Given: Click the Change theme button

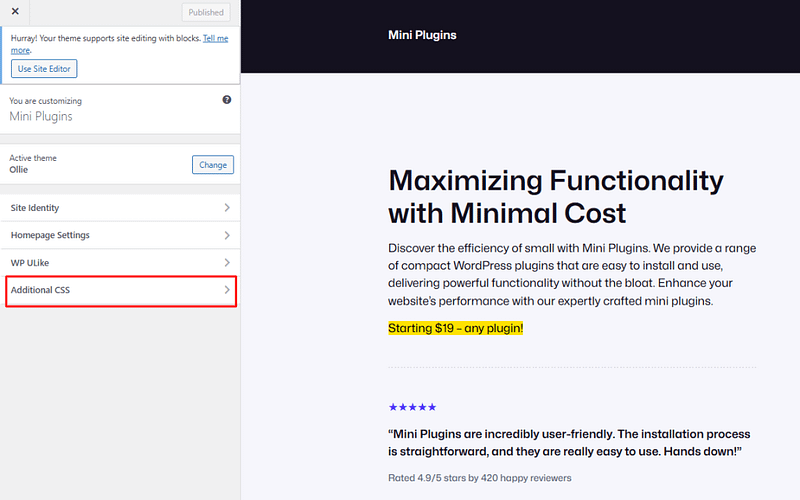Looking at the screenshot, I should (213, 165).
